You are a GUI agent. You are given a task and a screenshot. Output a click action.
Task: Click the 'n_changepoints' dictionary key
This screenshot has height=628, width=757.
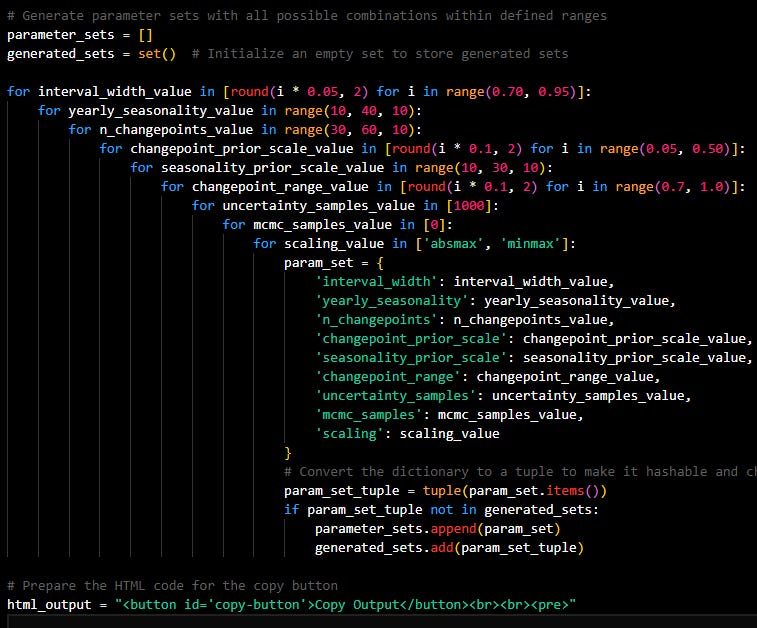(377, 320)
